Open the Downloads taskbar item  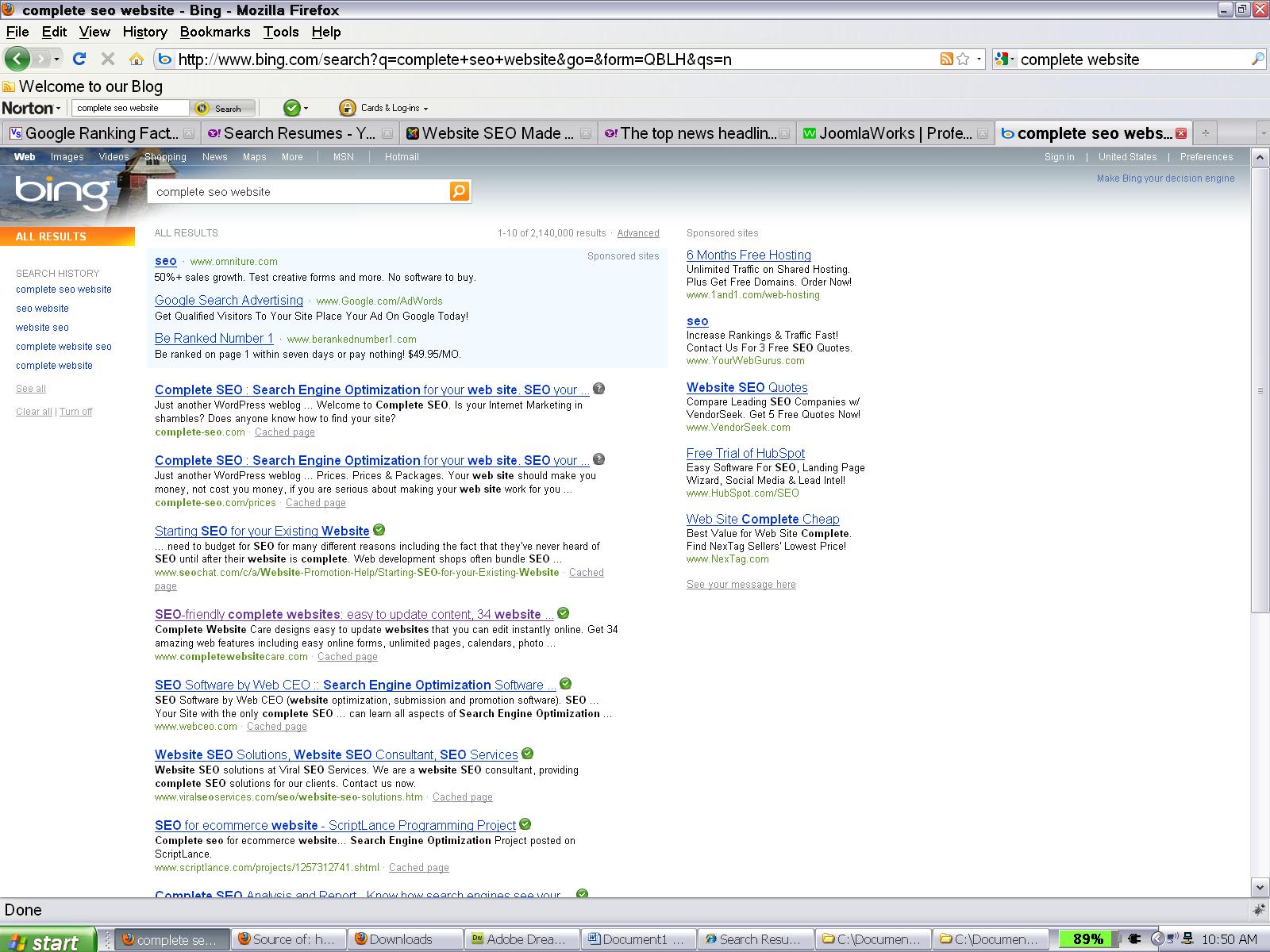pos(406,939)
